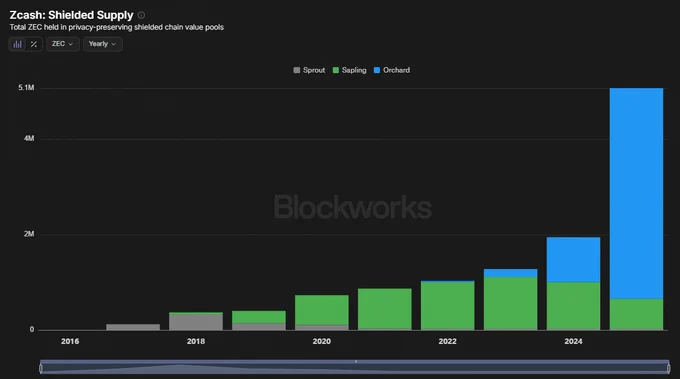Click the blue Orchard segment of 2024 bar

click(x=573, y=260)
